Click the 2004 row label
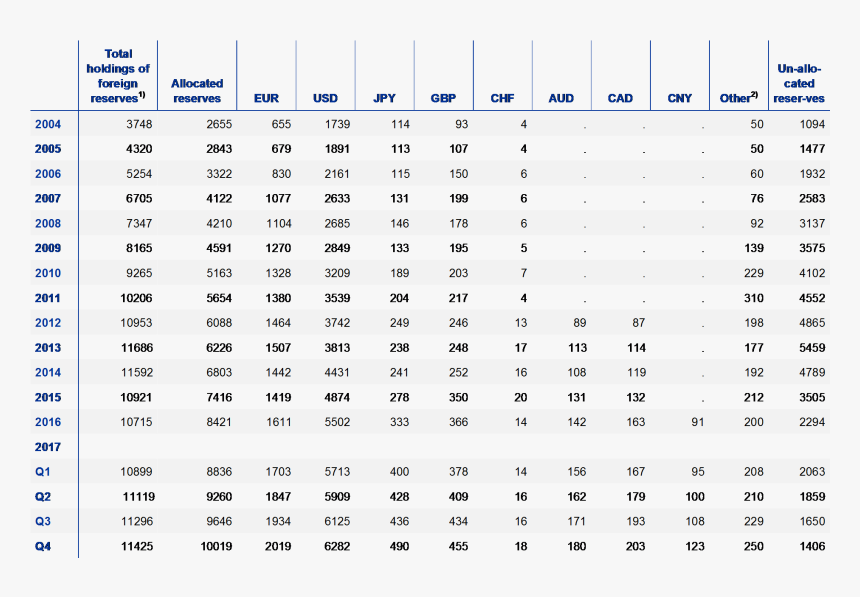Image resolution: width=860 pixels, height=597 pixels. [48, 124]
